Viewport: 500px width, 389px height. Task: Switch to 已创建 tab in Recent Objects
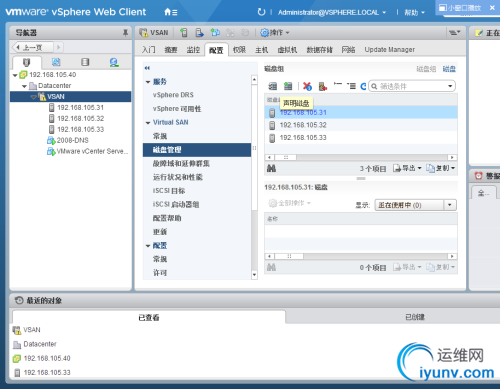[415, 317]
